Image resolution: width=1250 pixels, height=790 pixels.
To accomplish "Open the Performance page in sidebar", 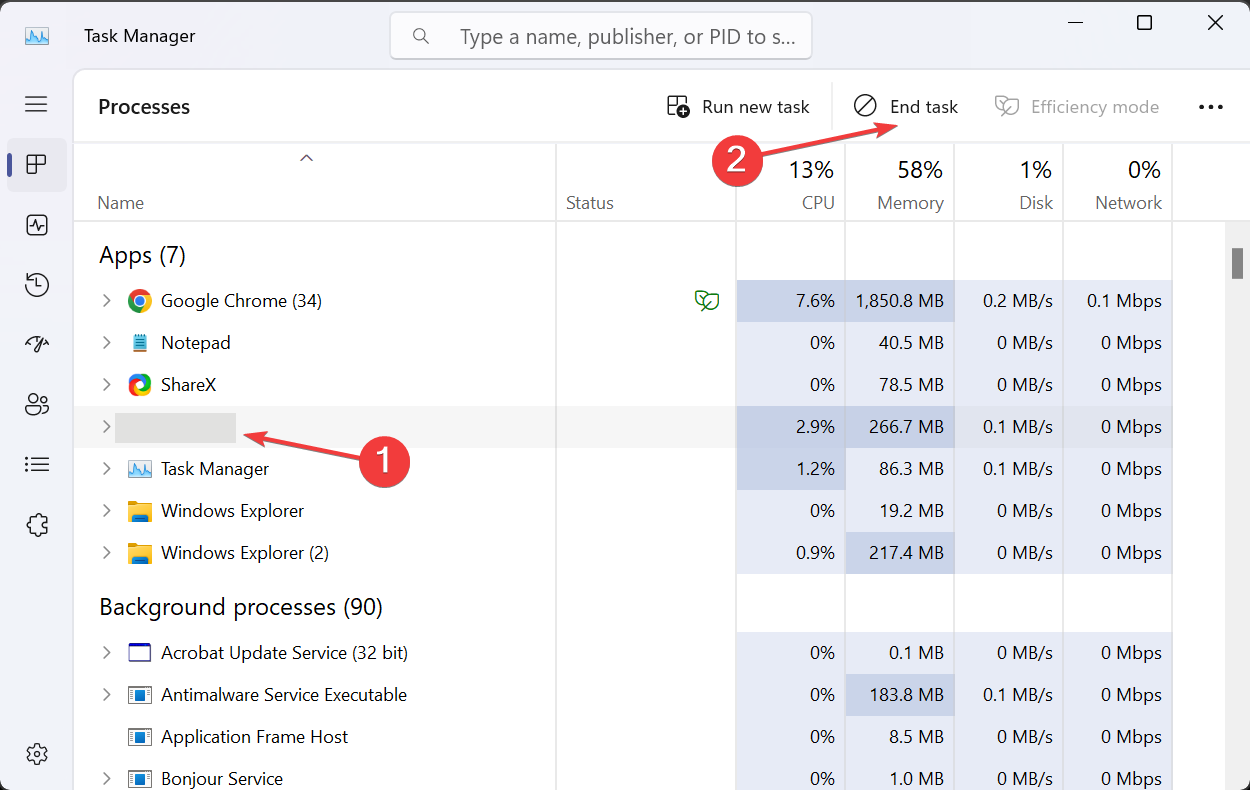I will tap(37, 225).
